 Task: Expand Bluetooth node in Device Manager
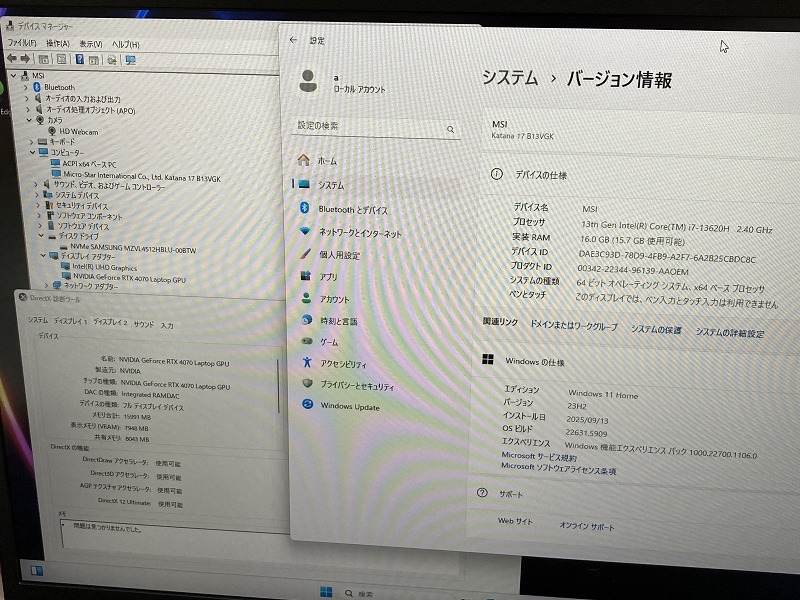coord(26,87)
